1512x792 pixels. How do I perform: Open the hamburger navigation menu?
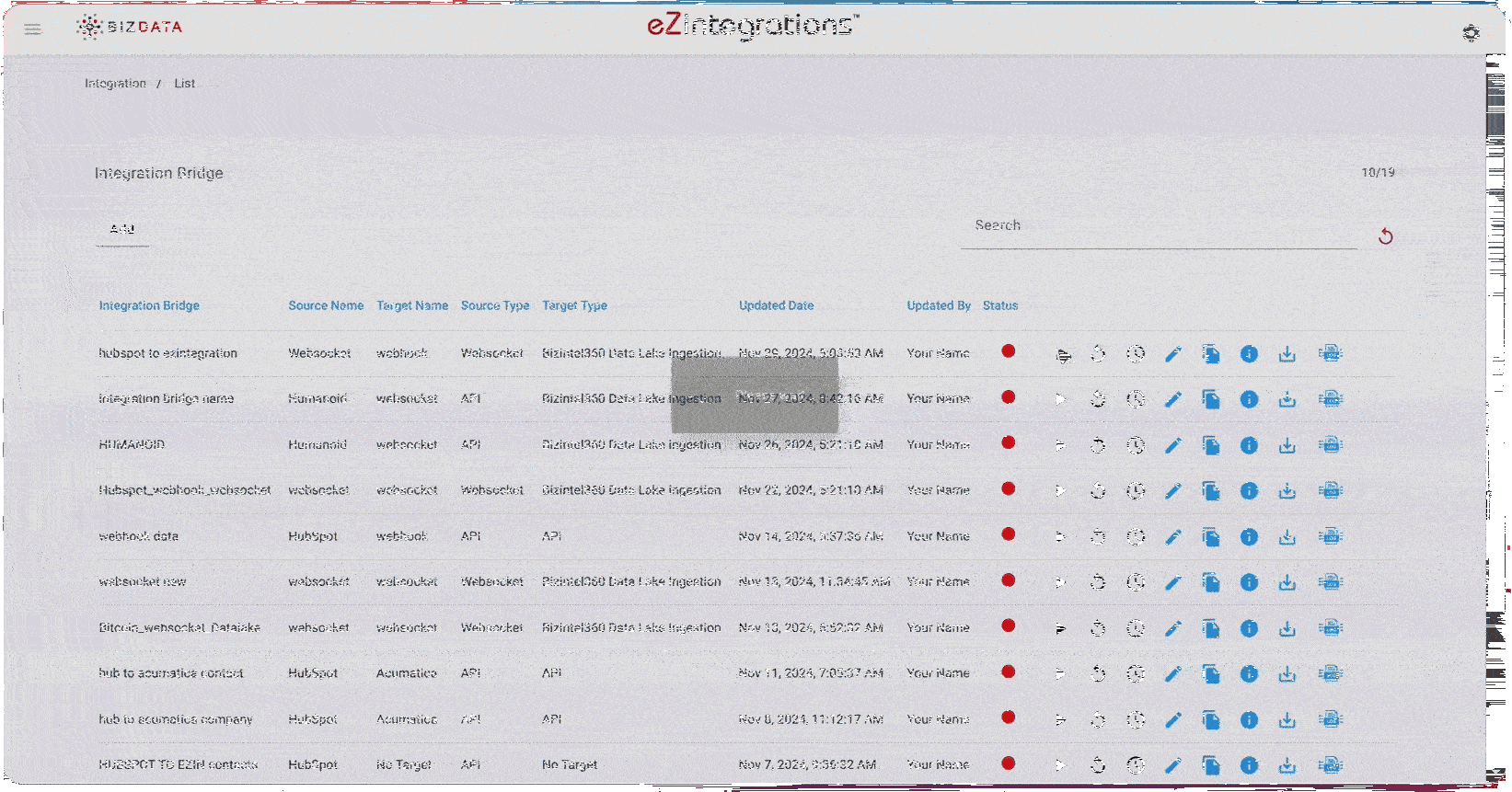(x=33, y=29)
